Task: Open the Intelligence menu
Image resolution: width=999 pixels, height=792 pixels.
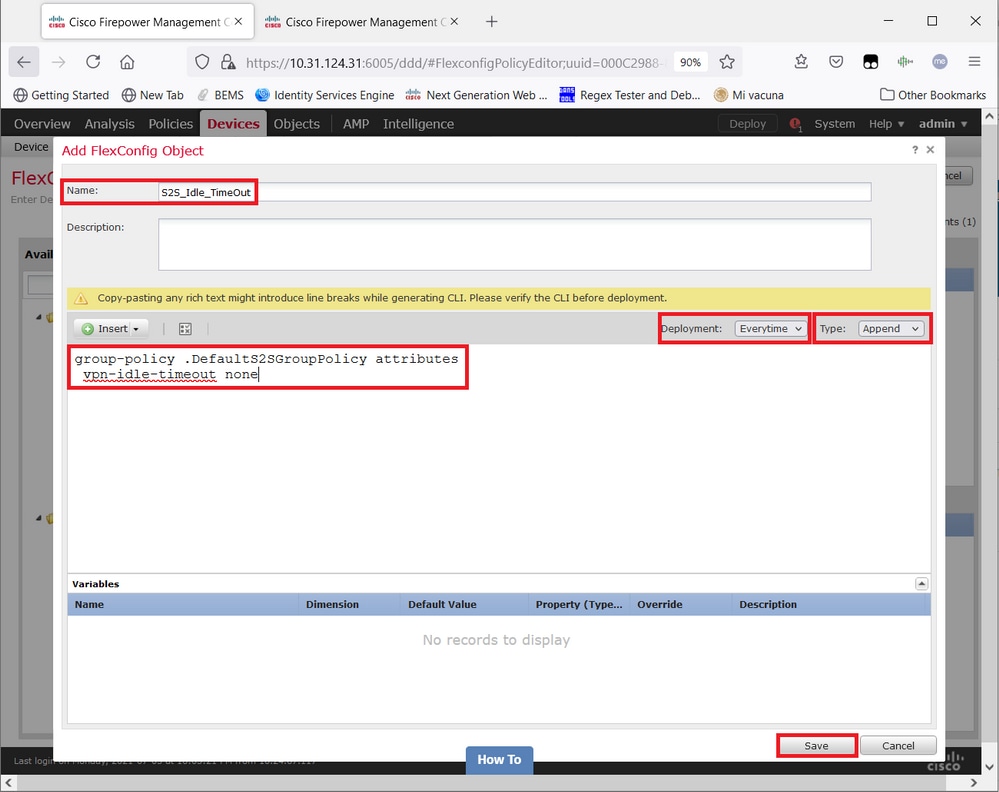Action: (418, 124)
